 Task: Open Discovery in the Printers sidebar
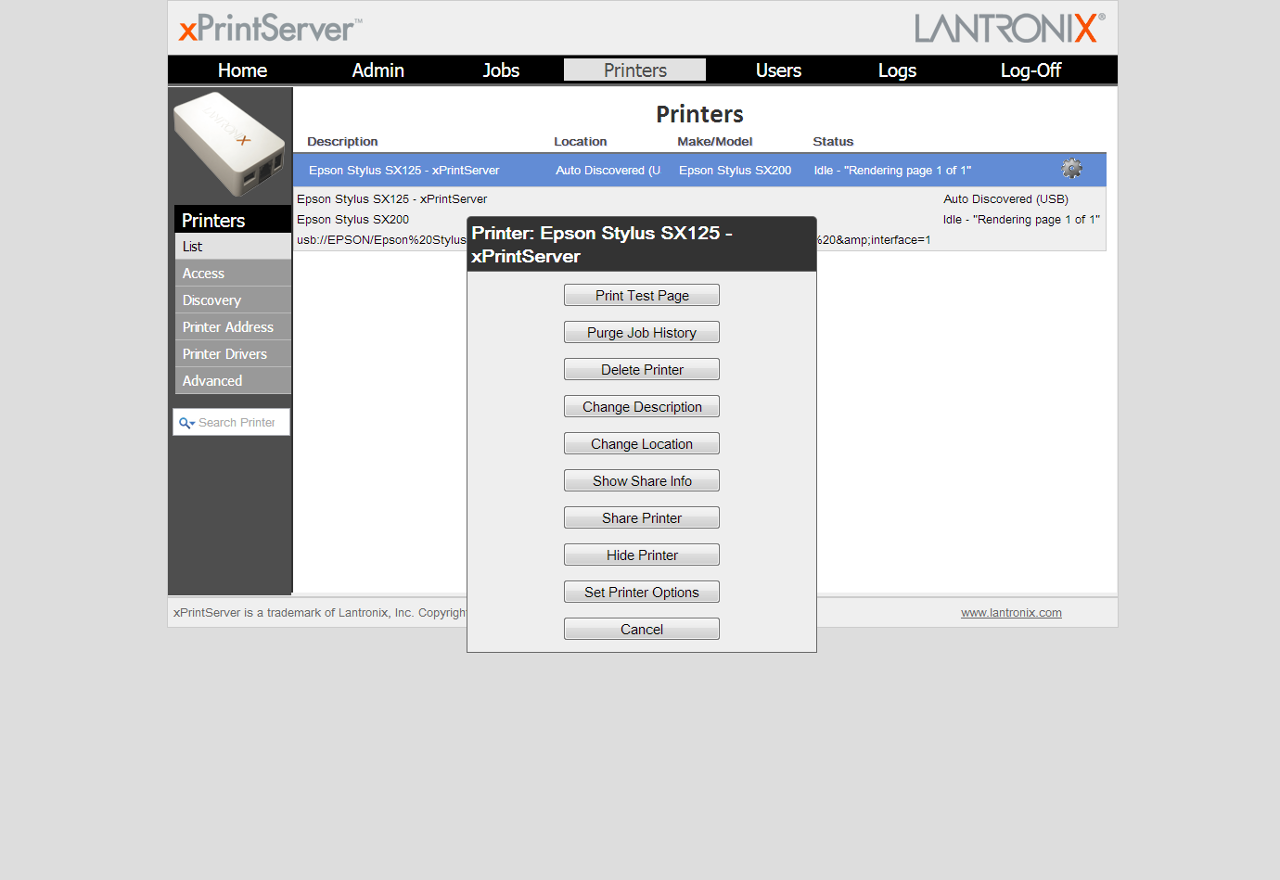(x=233, y=300)
